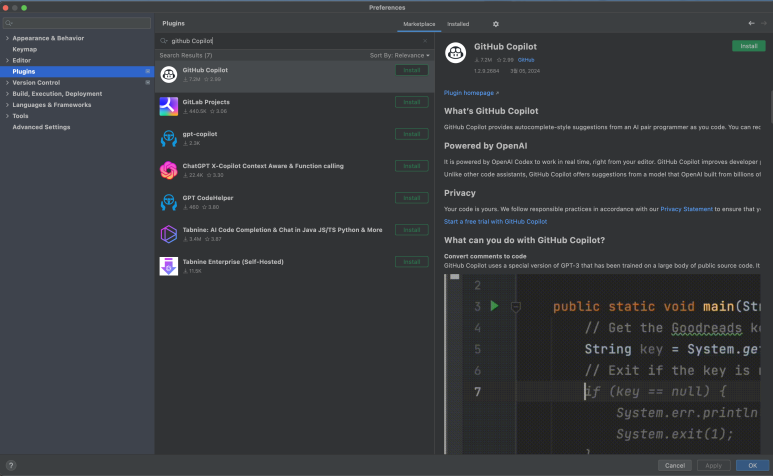773x476 pixels.
Task: Click the plugin search field with github Copilot
Action: coord(294,41)
